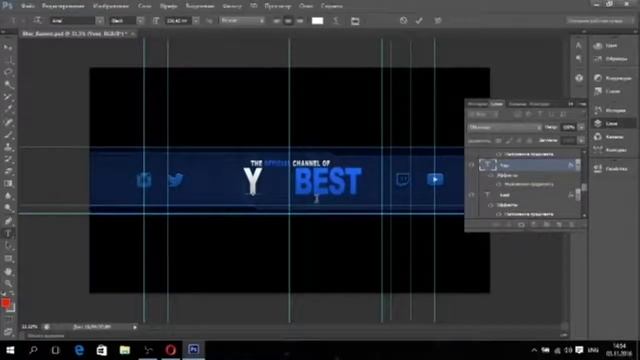Commit the current text edits
This screenshot has height=360, width=640.
pos(419,20)
